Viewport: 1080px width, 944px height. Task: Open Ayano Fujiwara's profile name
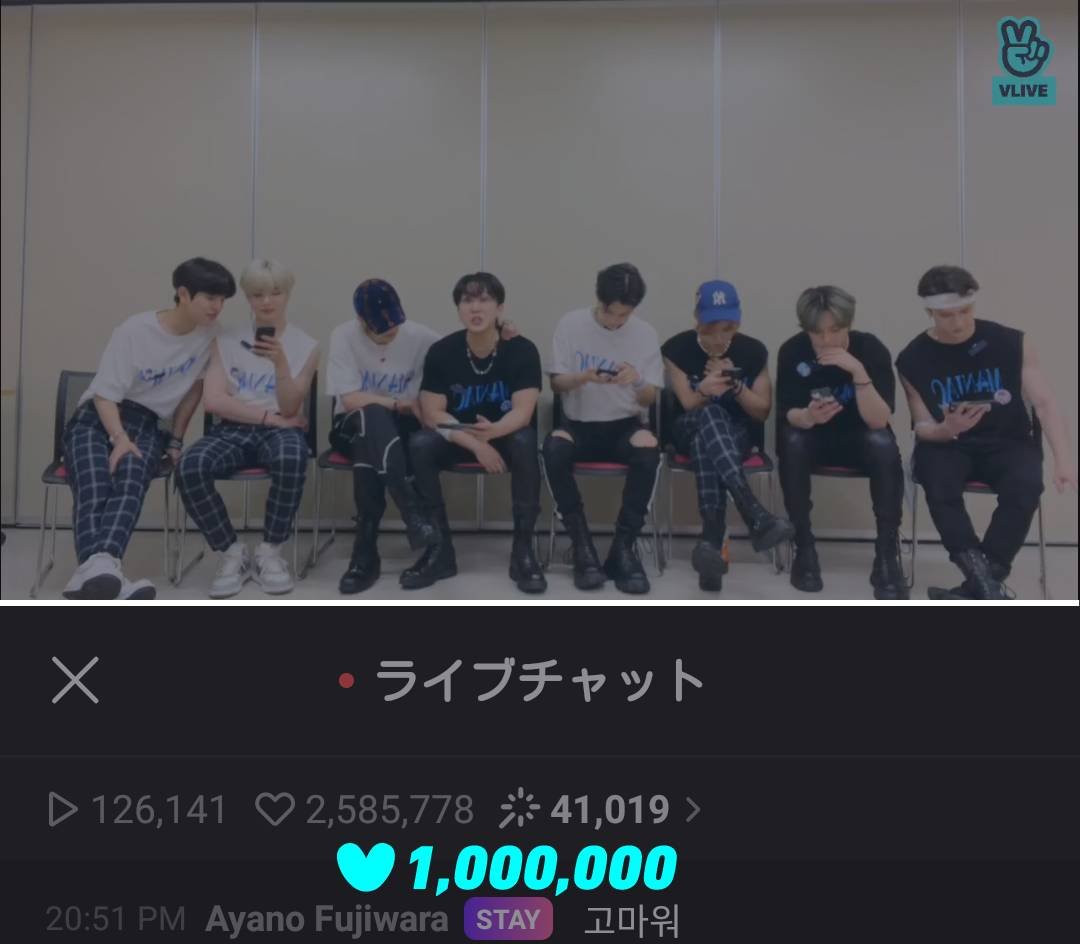pos(326,919)
